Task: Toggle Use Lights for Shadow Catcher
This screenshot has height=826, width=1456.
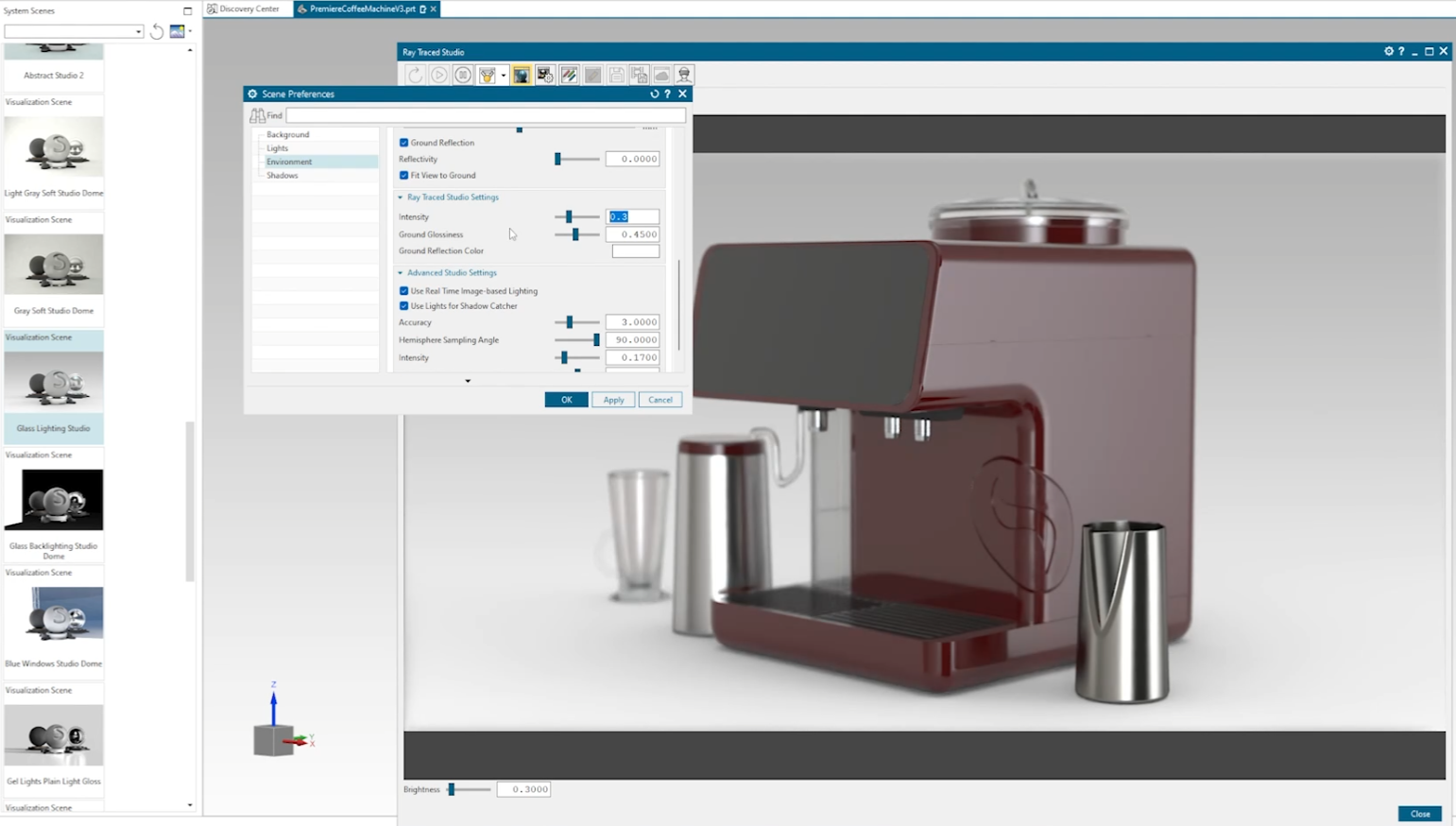Action: tap(404, 305)
